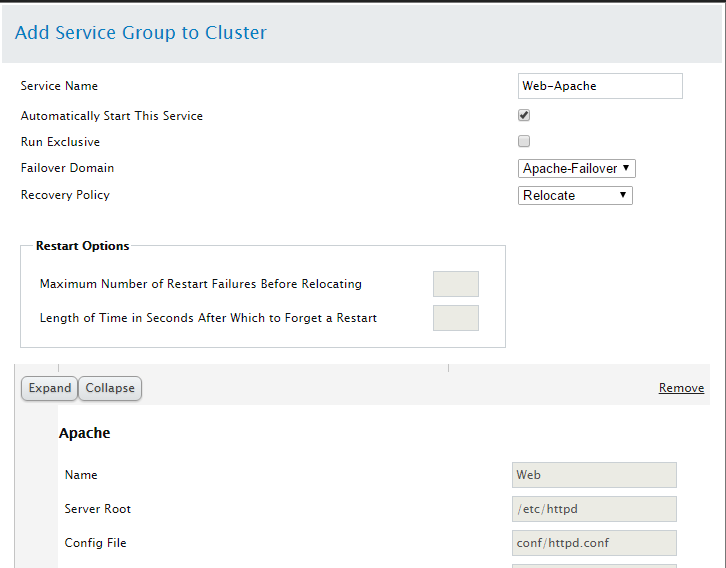Click the Collapse button
Viewport: 726px width, 568px height.
pyautogui.click(x=110, y=388)
